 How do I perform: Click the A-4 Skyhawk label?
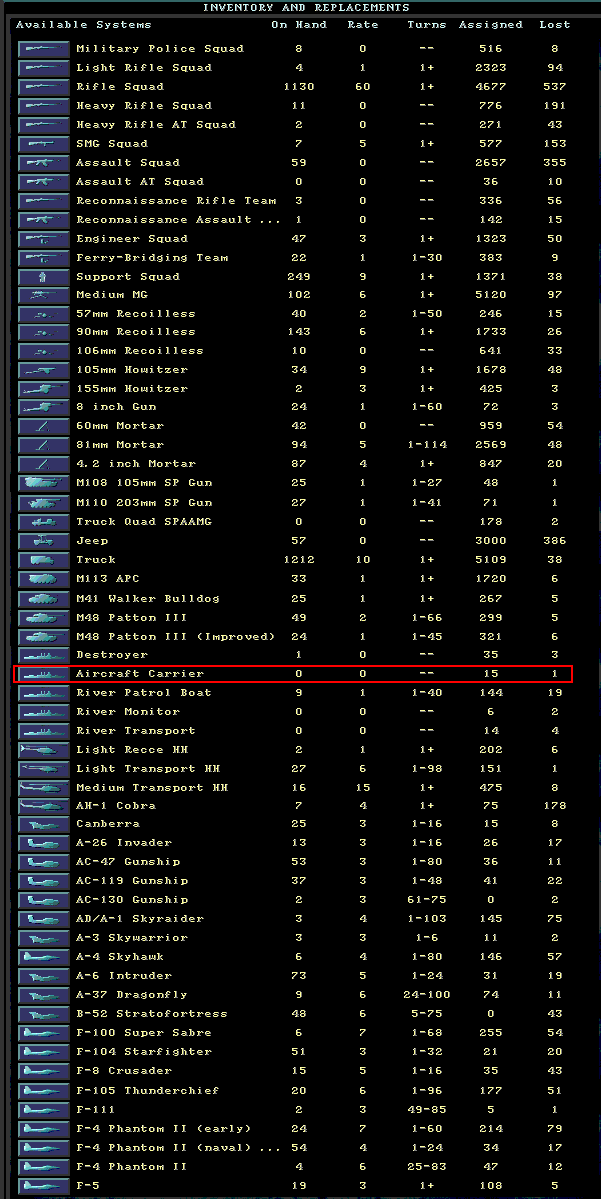point(120,957)
